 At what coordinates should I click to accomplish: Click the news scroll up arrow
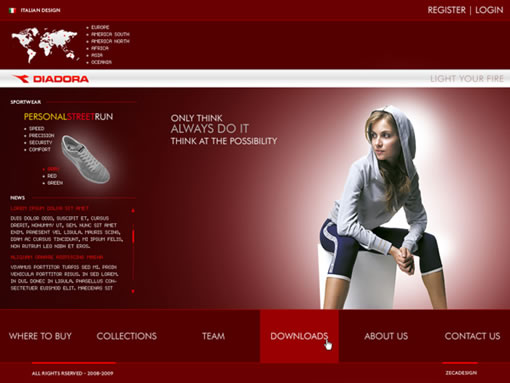[x=133, y=210]
